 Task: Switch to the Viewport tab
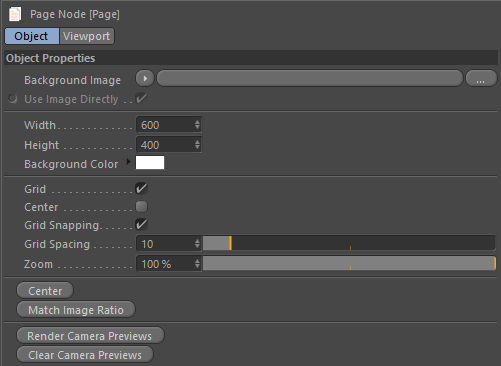coord(87,36)
